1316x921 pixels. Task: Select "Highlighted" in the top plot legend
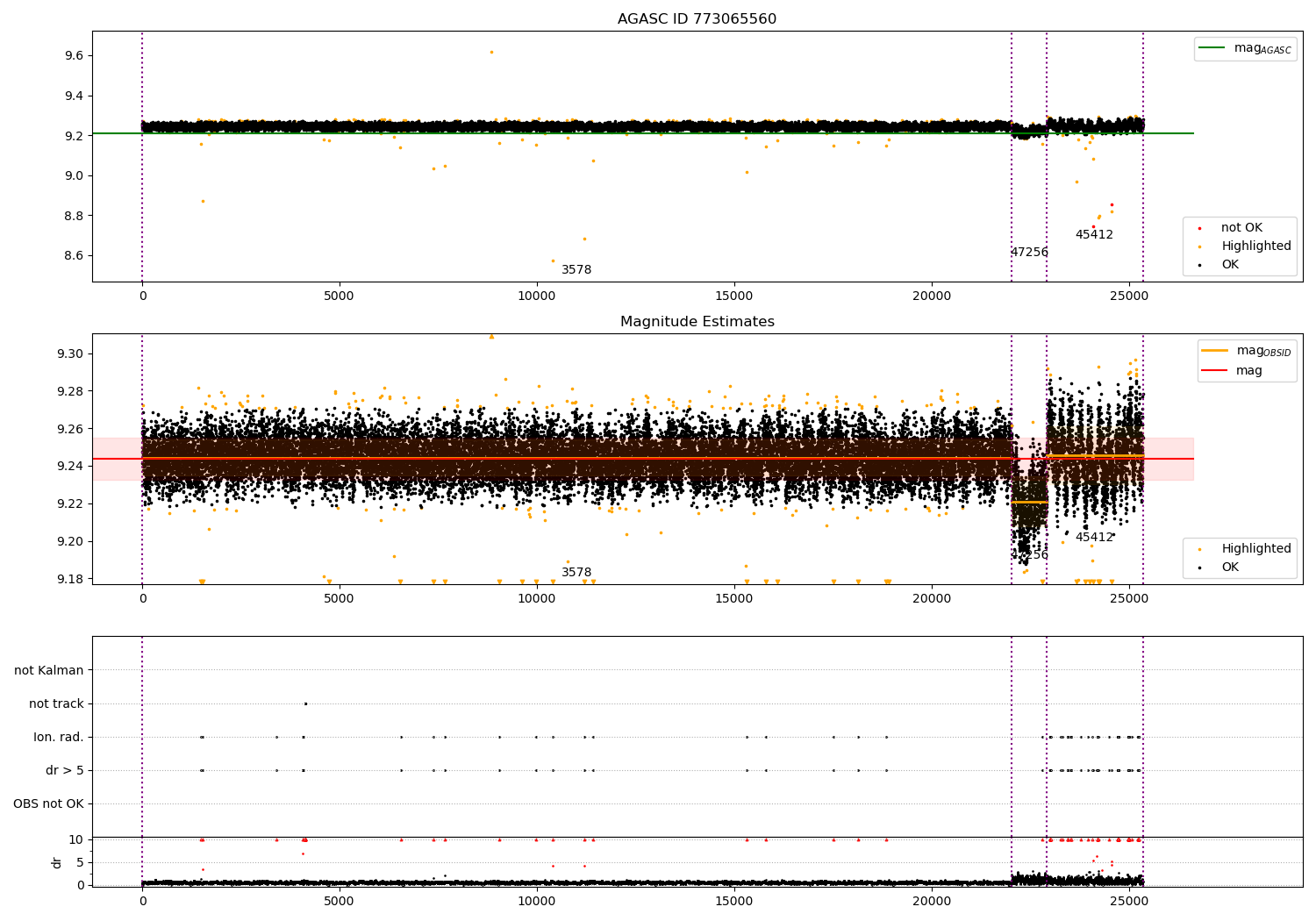tap(1256, 246)
